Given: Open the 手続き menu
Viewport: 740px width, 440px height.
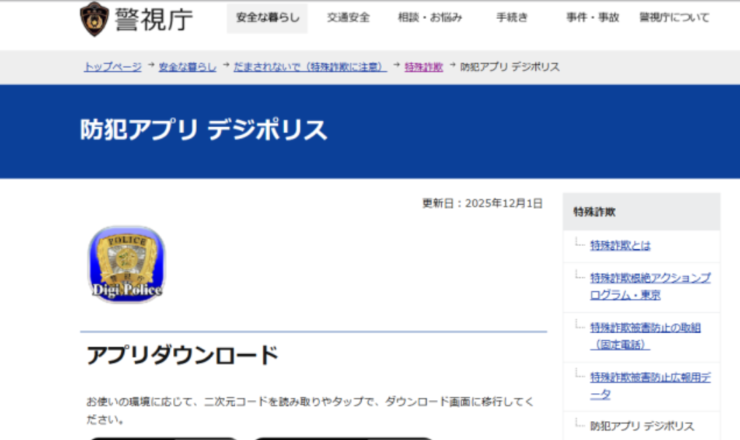Looking at the screenshot, I should [512, 18].
